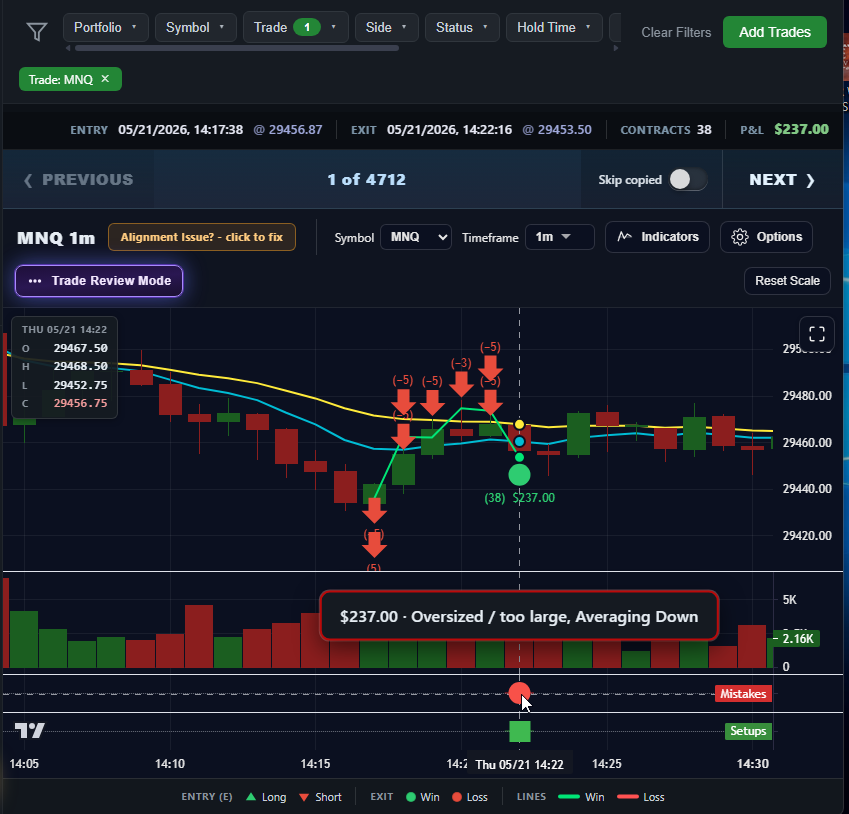
Task: Click the mistakes tooltip Oversized / too large
Action: (519, 616)
